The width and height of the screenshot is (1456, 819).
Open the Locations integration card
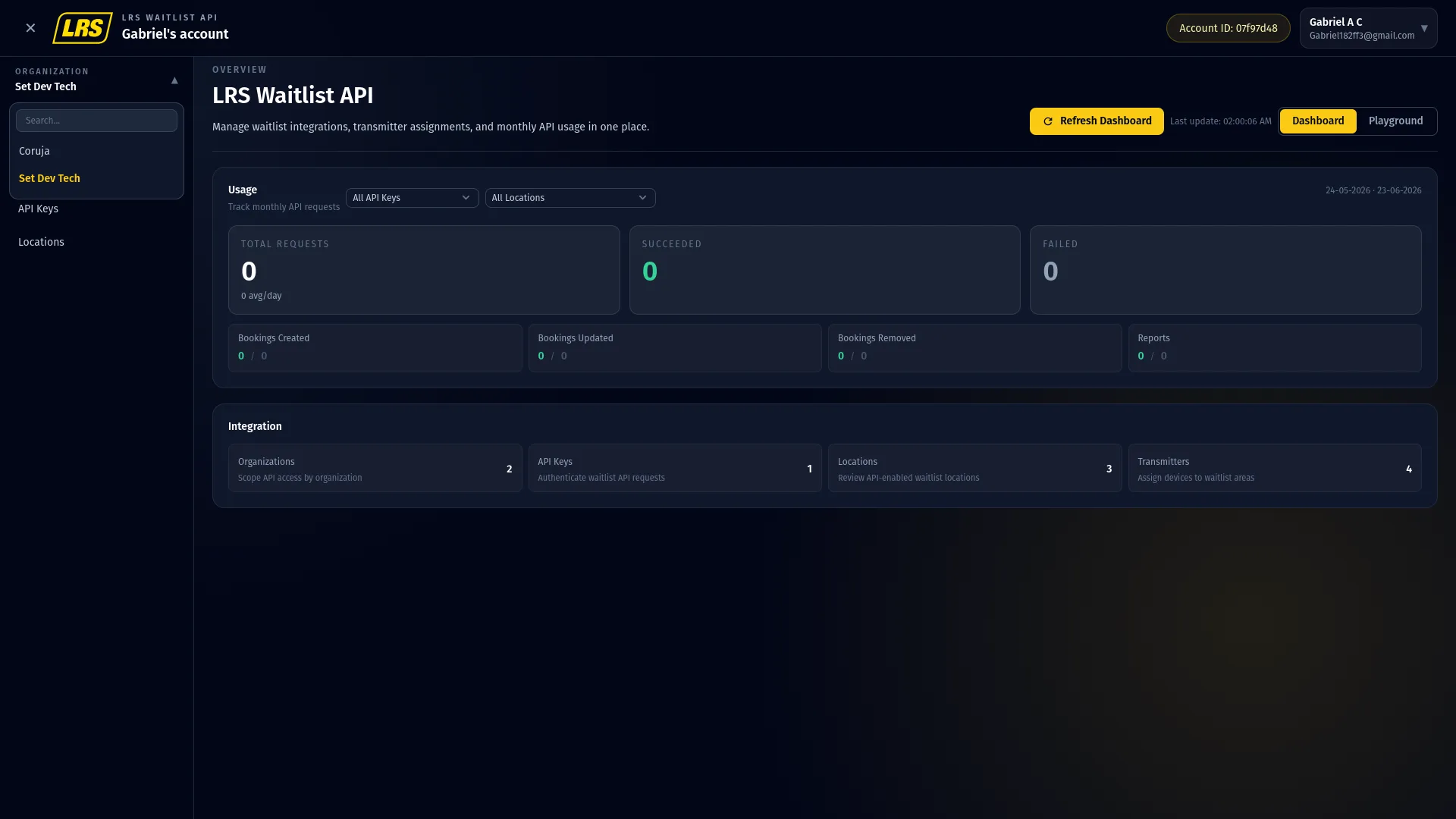tap(974, 469)
